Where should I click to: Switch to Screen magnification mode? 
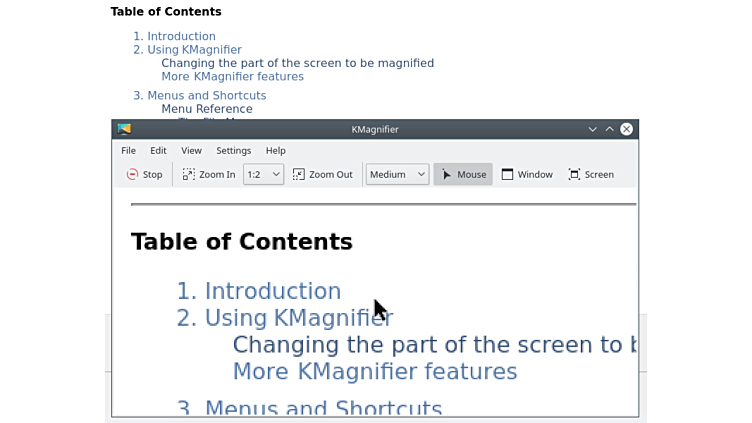(591, 174)
